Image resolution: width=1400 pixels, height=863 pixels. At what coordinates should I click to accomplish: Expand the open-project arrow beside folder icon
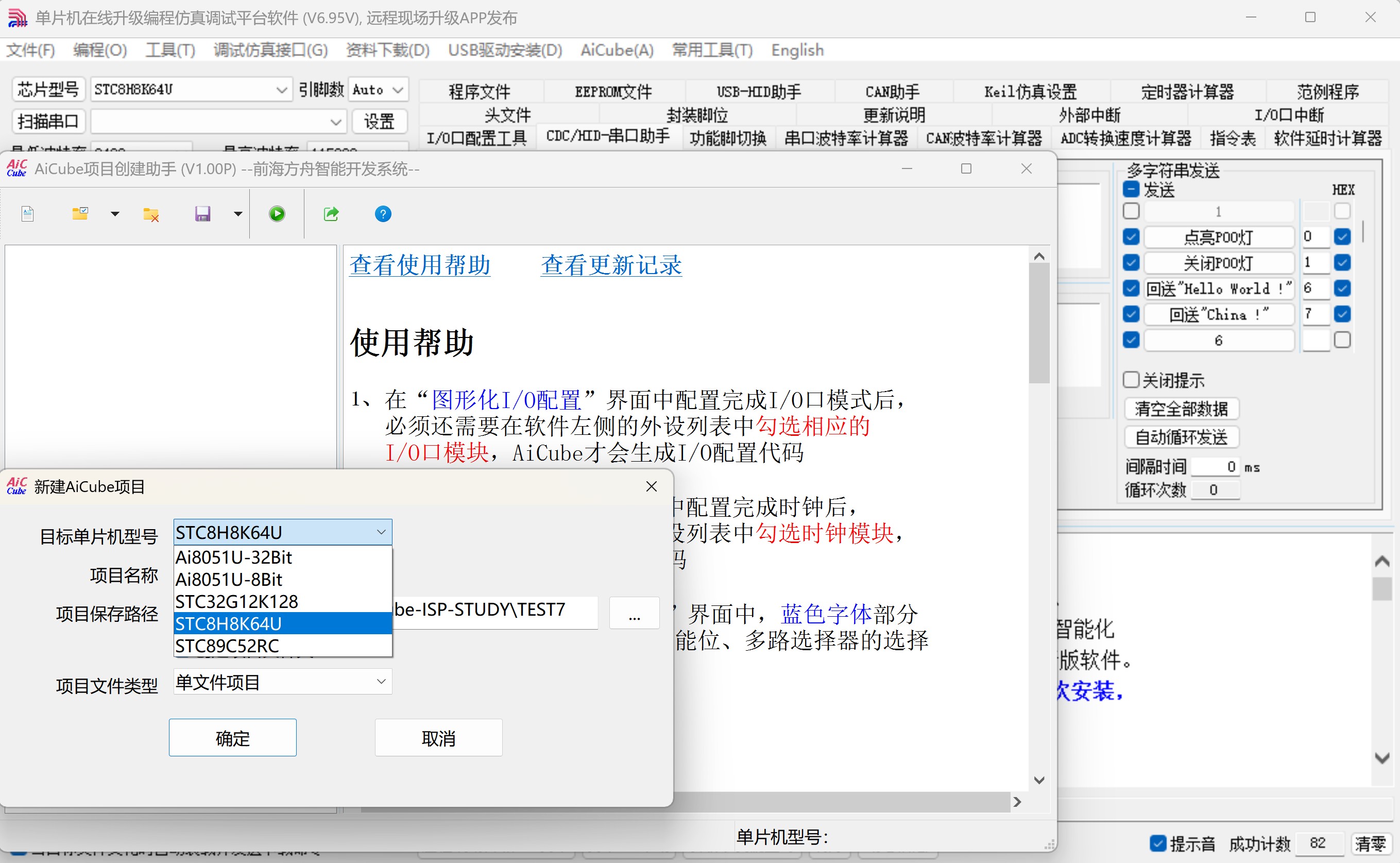115,214
